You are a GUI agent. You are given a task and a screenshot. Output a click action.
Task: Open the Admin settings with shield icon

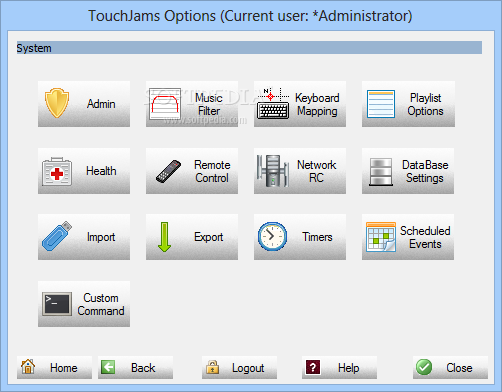pos(84,104)
